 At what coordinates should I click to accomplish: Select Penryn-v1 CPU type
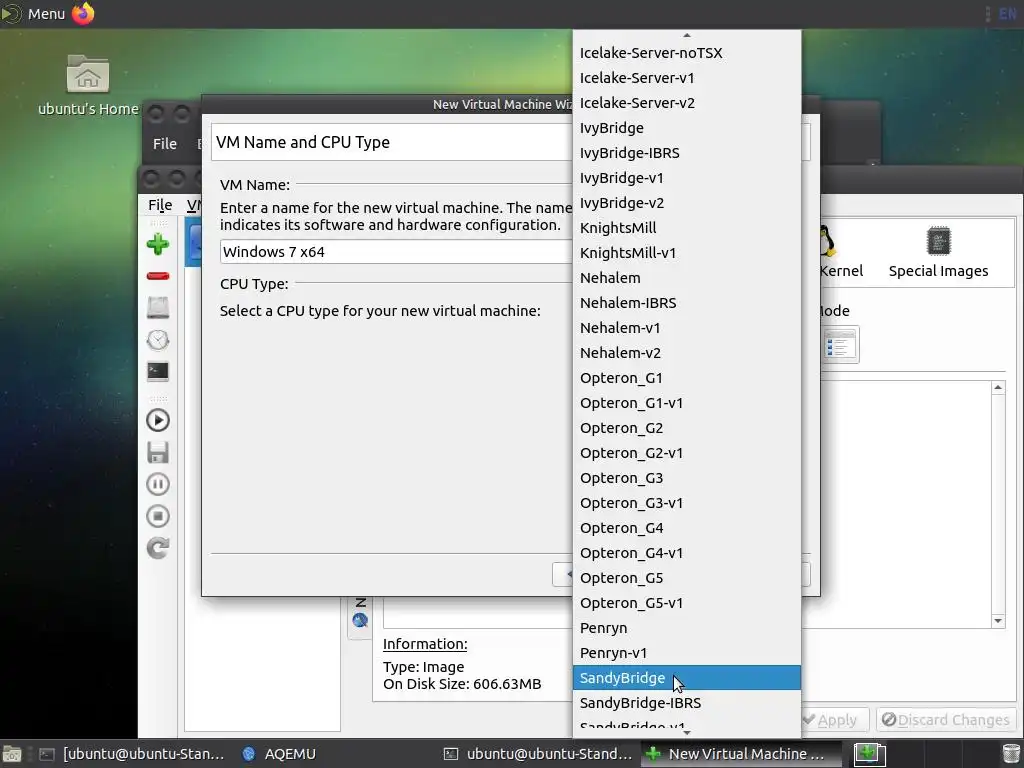(x=686, y=653)
